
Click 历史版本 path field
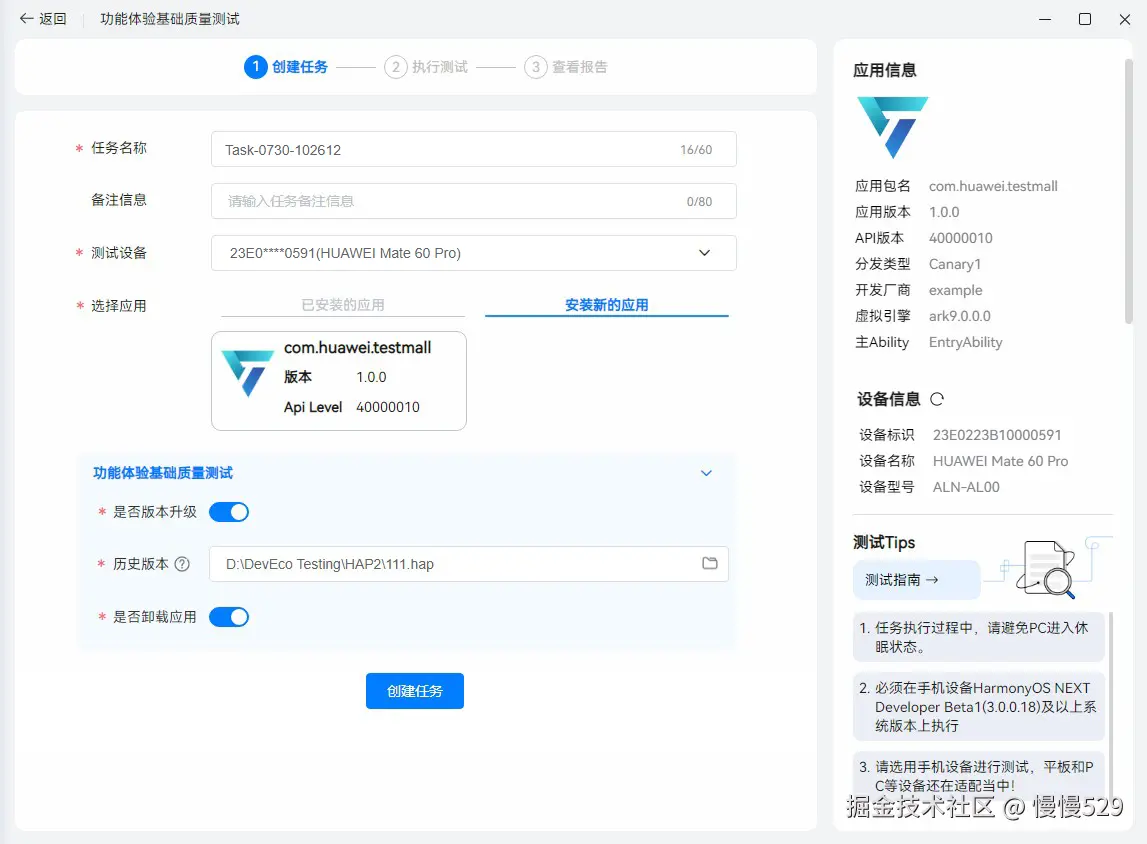click(x=468, y=564)
